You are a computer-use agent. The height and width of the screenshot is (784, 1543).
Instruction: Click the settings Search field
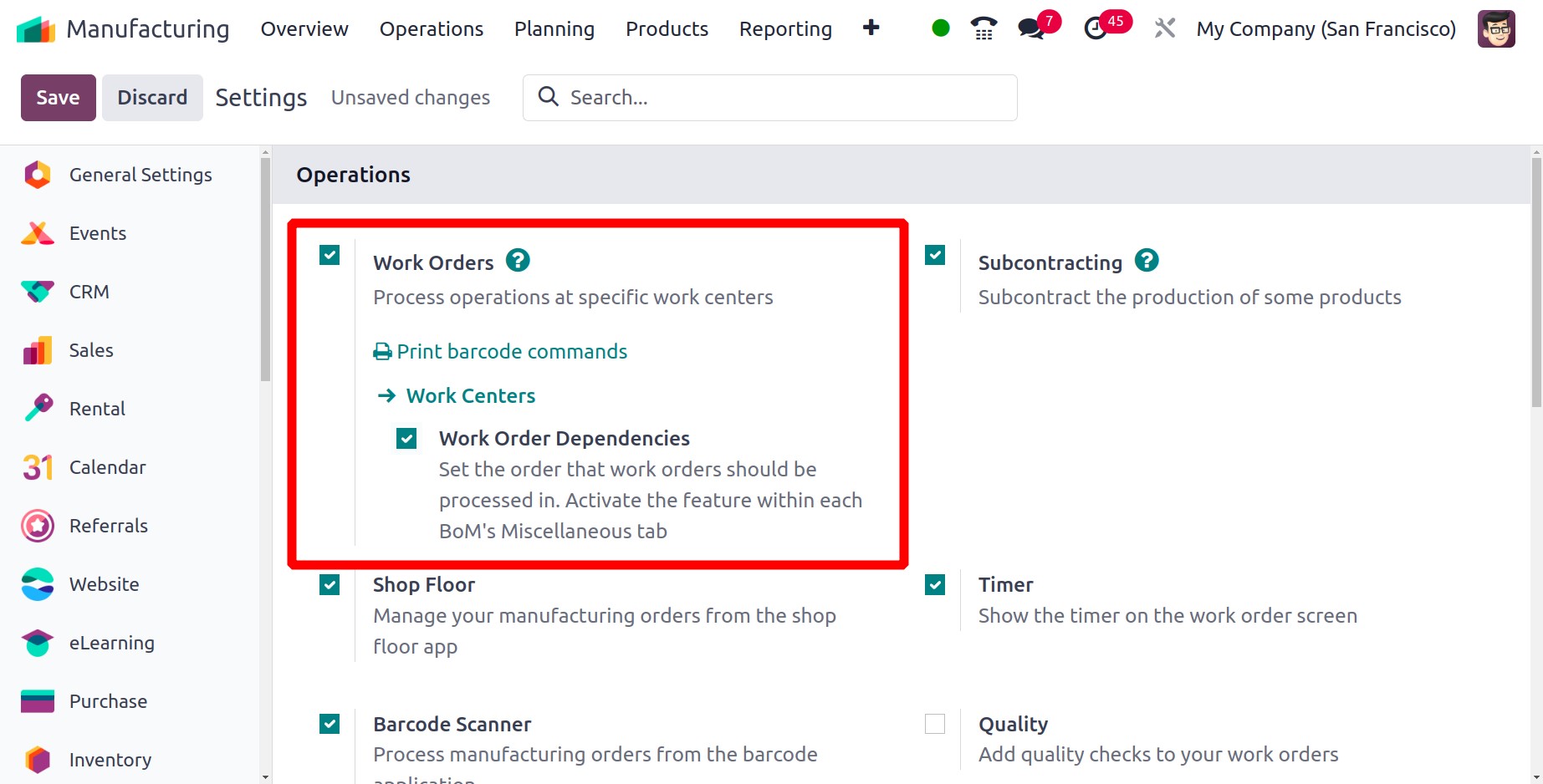point(769,98)
